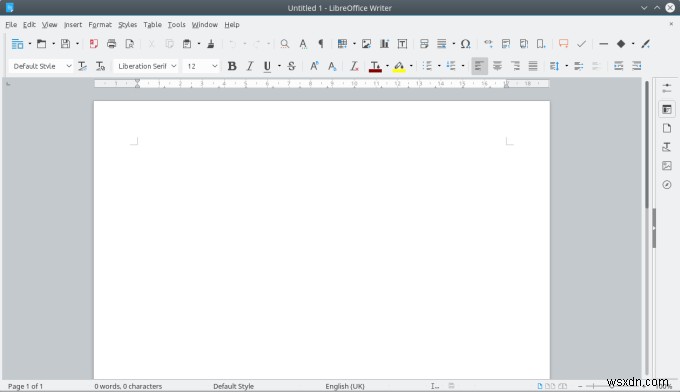Image resolution: width=680 pixels, height=392 pixels.
Task: Toggle Underline formatting
Action: click(x=267, y=66)
